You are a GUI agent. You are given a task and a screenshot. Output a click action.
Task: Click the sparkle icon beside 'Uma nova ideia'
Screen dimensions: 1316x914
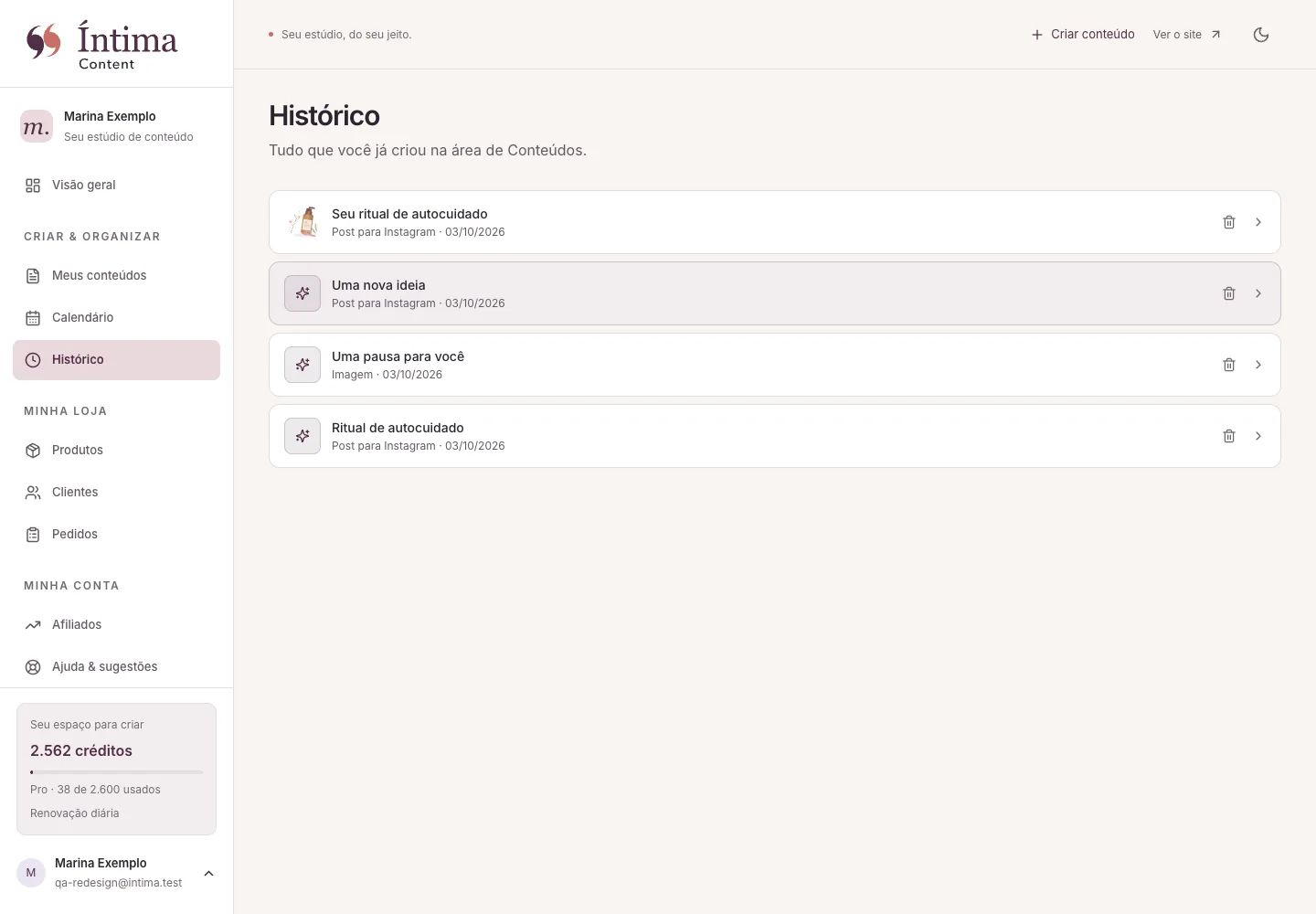click(302, 293)
